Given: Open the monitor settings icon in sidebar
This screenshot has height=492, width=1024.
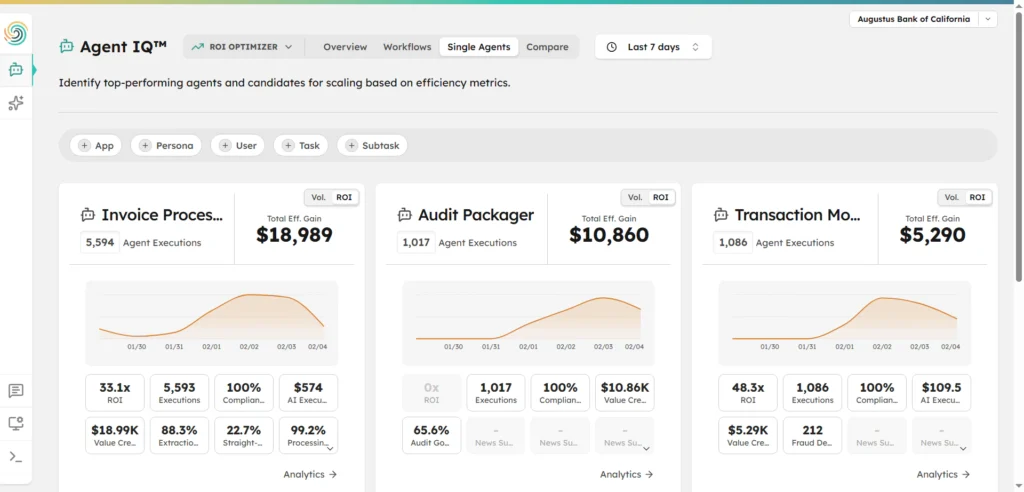Looking at the screenshot, I should tap(16, 424).
